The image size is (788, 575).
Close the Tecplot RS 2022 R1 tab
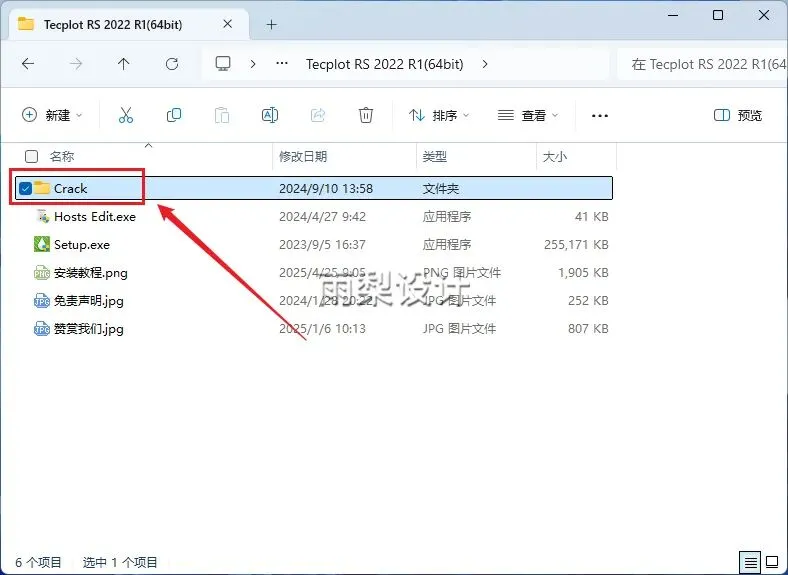tap(227, 24)
